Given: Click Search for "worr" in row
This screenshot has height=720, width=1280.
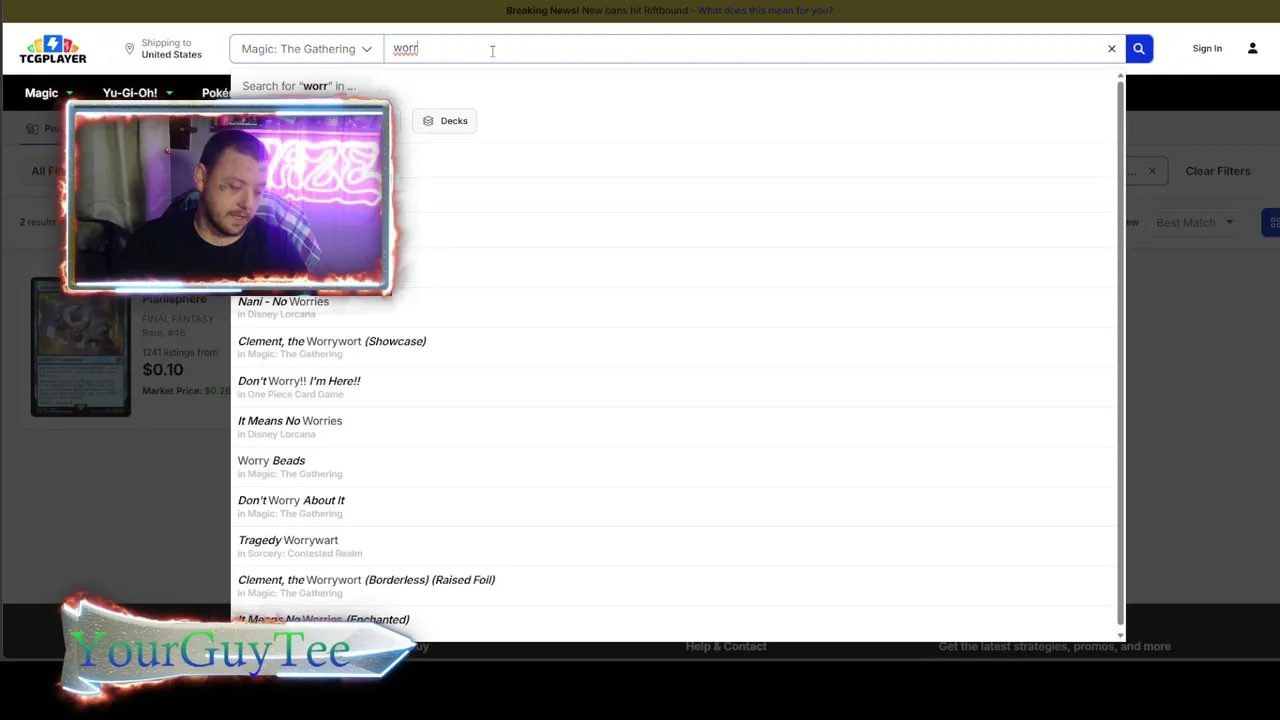Looking at the screenshot, I should pos(299,86).
